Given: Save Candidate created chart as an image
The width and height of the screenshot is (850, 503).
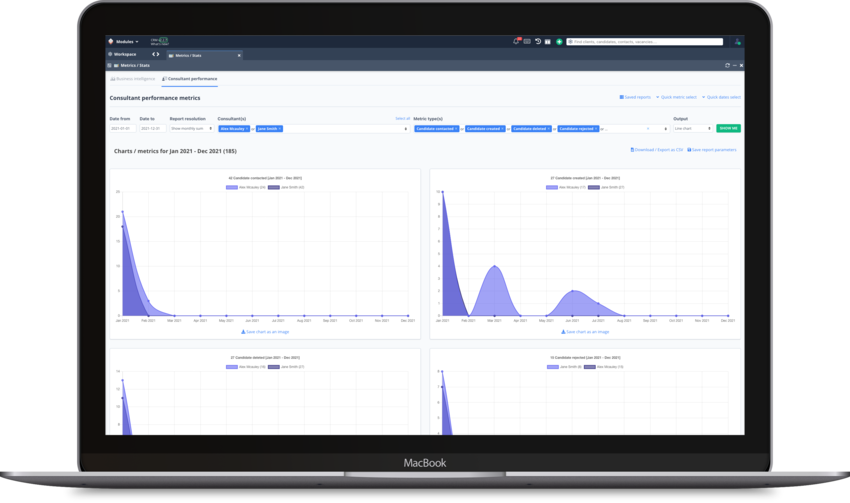Looking at the screenshot, I should coord(585,332).
